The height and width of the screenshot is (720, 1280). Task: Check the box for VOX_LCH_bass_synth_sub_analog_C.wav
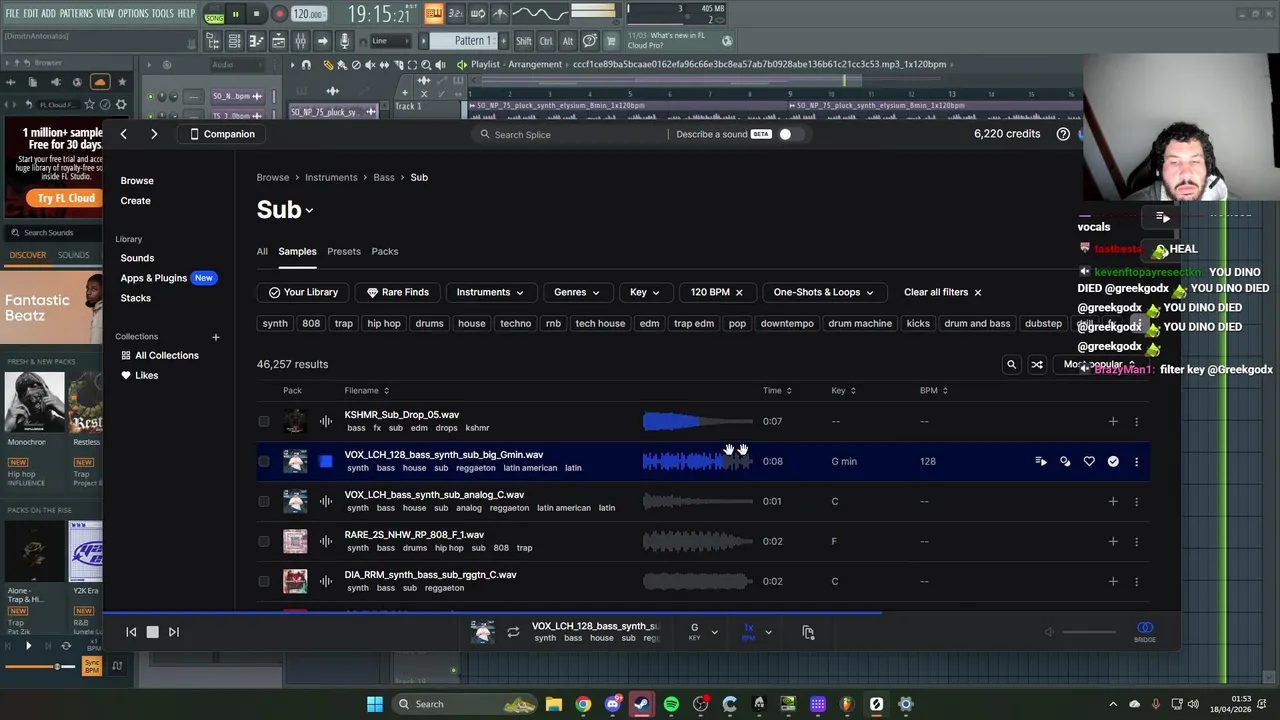pos(264,501)
